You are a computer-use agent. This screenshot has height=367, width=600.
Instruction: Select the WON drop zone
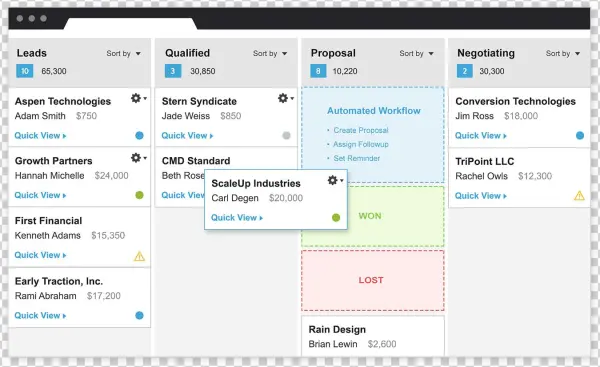tap(373, 216)
